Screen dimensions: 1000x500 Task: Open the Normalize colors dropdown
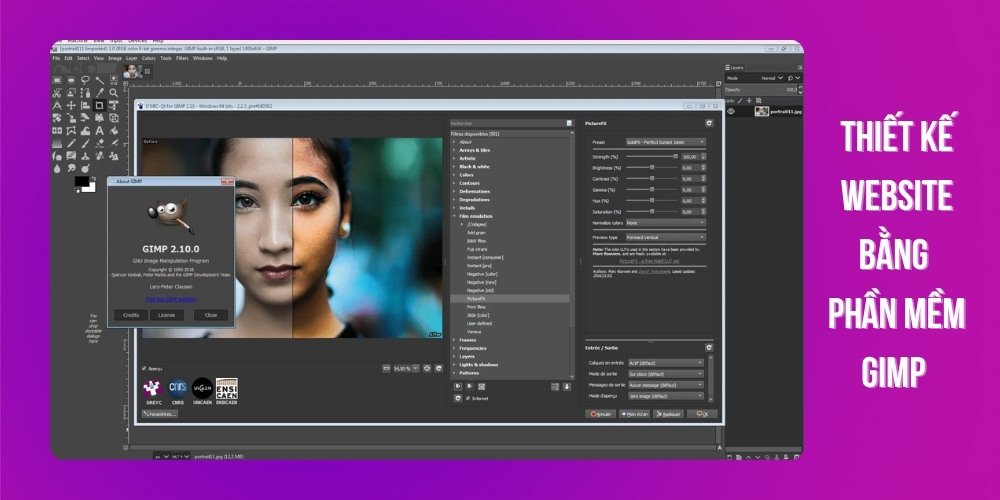pos(666,223)
